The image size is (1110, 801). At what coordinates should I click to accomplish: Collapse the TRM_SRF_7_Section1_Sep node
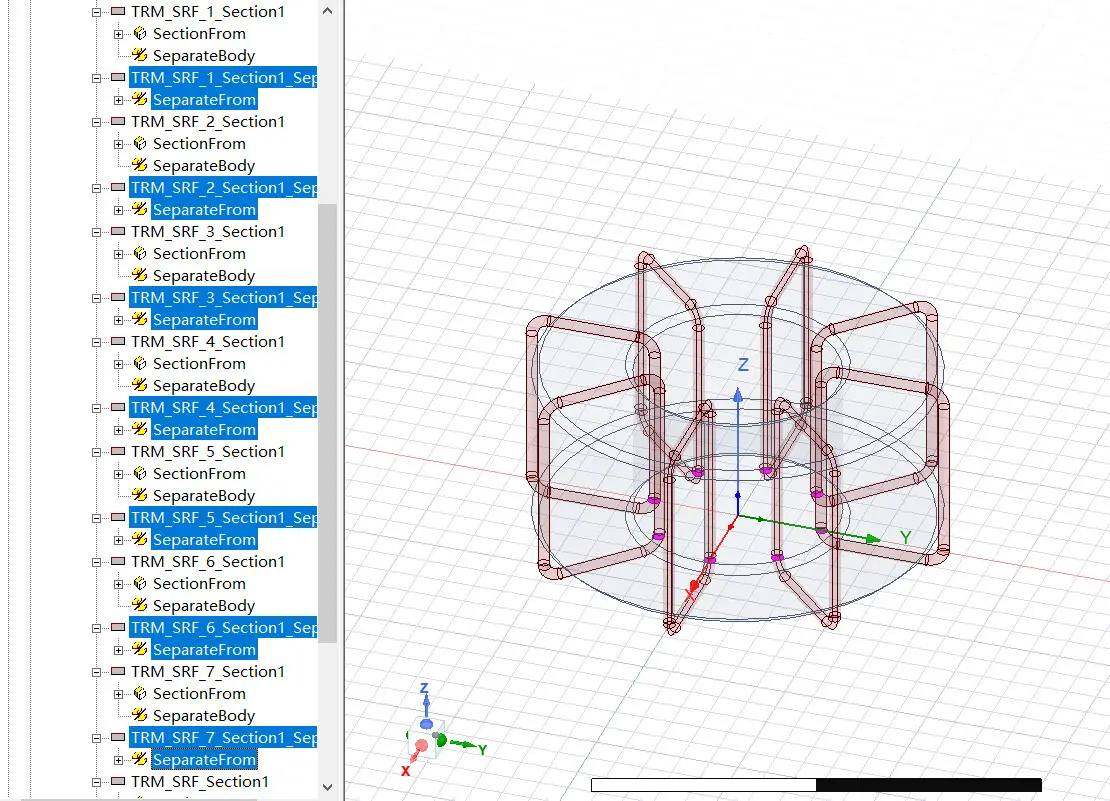pos(96,738)
